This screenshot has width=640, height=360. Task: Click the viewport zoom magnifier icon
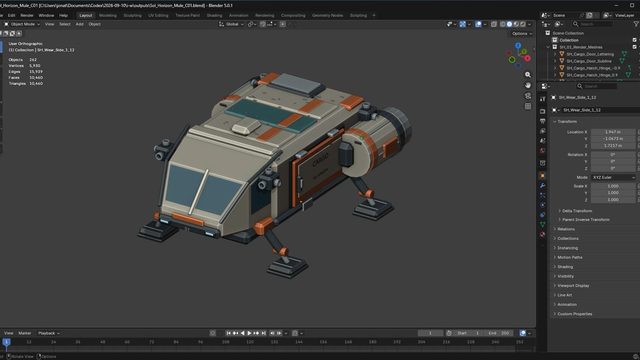(528, 75)
